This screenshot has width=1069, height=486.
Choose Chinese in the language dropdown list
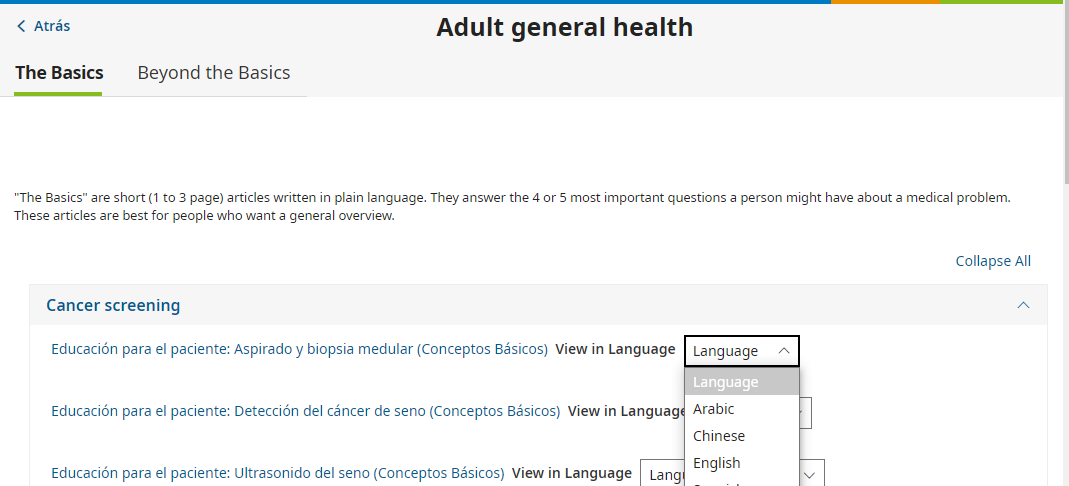(719, 436)
